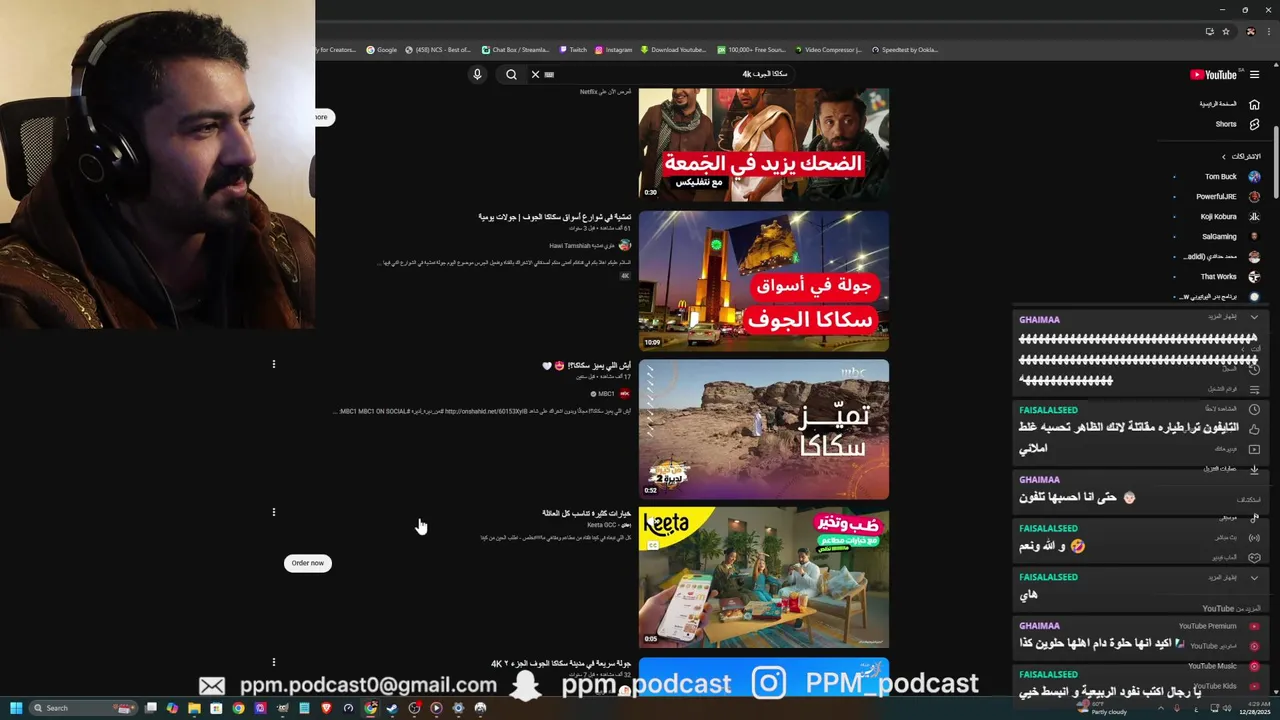Screen dimensions: 1280x720
Task: Click the install/cast icon in address bar
Action: coord(1209,31)
